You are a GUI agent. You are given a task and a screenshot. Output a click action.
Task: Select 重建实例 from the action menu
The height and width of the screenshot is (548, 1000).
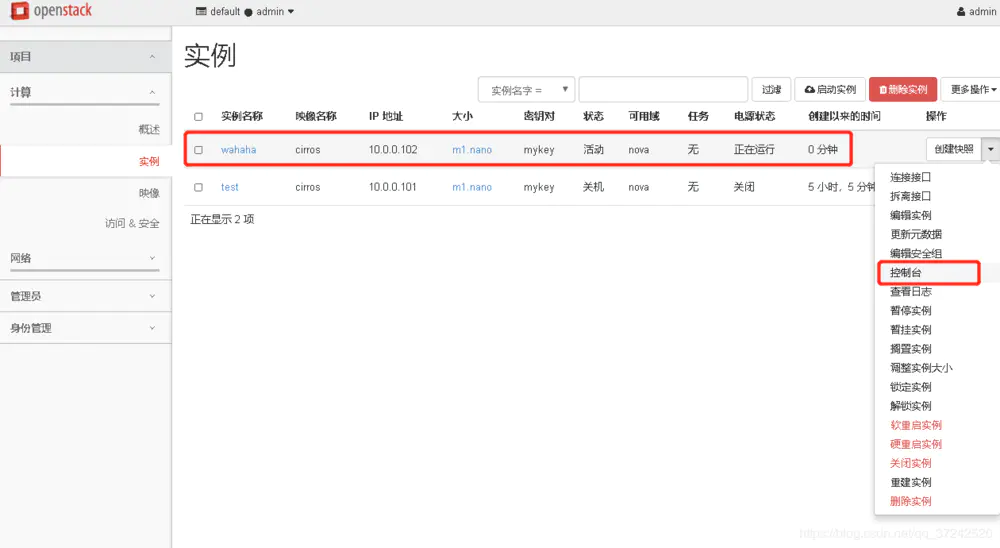tap(910, 483)
